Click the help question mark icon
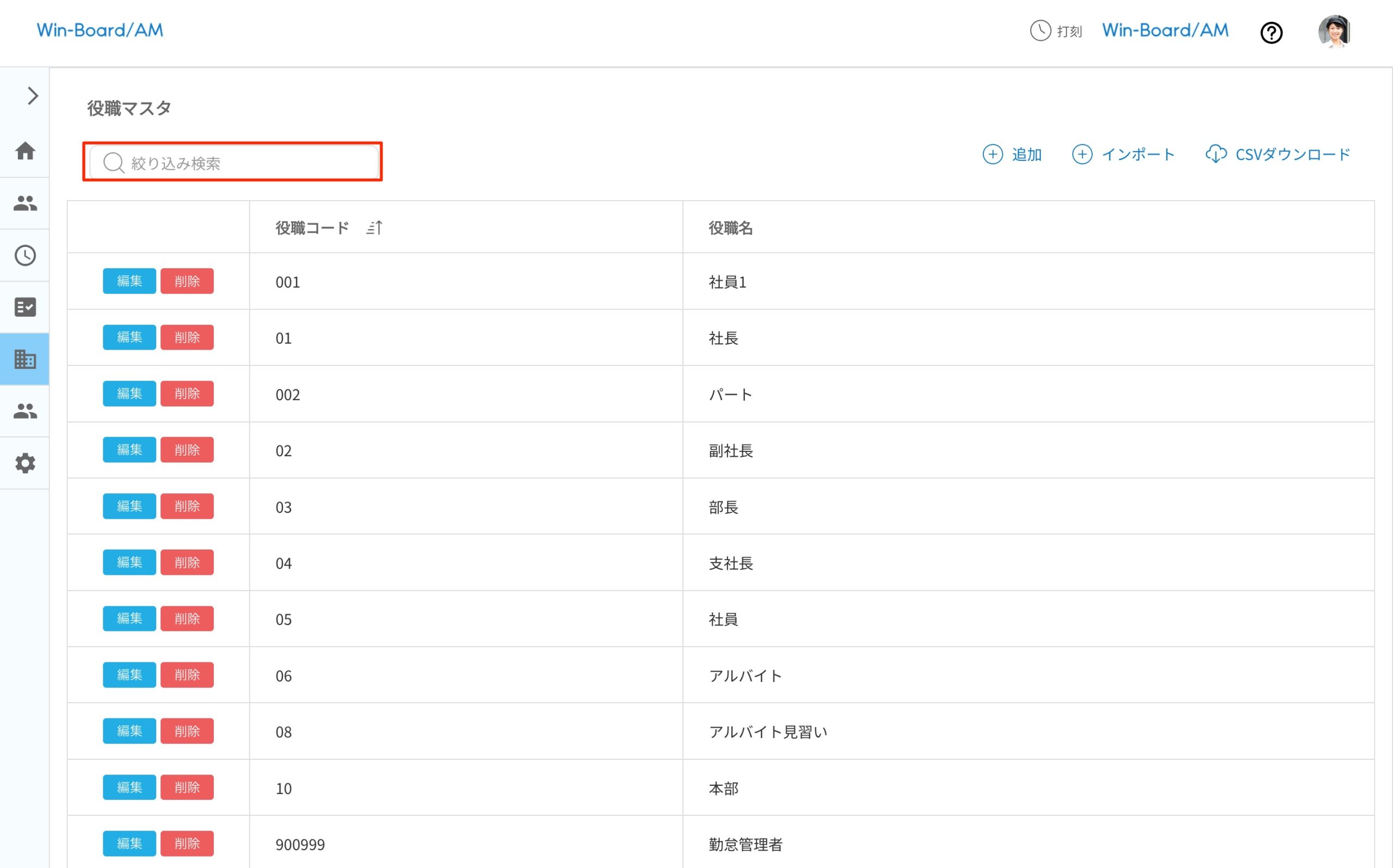 coord(1271,33)
